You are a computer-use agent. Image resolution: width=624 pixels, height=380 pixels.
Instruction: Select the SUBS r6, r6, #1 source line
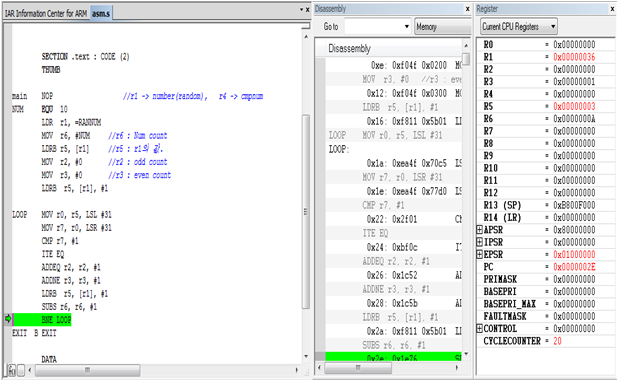tap(69, 307)
